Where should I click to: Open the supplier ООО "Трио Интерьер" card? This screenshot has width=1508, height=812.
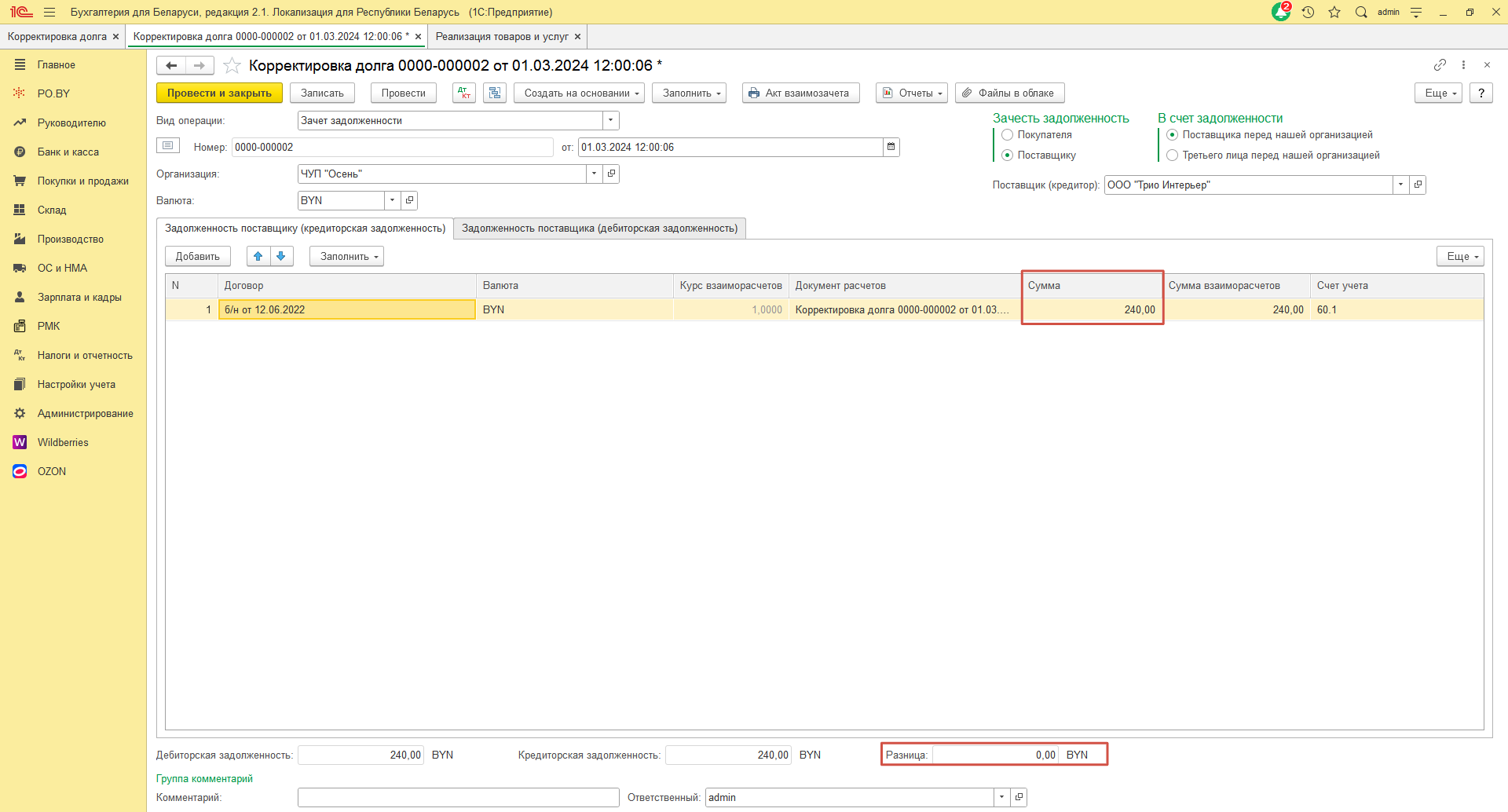tap(1418, 185)
